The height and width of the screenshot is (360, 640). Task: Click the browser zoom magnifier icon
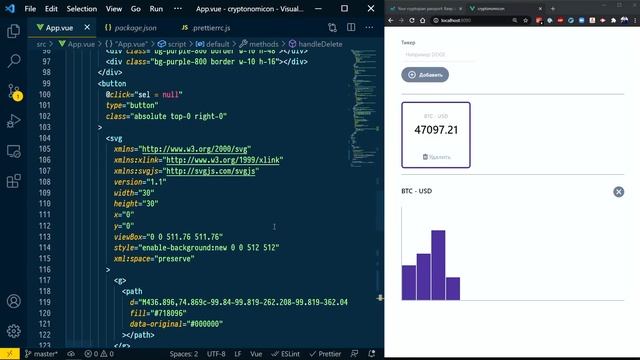point(515,20)
